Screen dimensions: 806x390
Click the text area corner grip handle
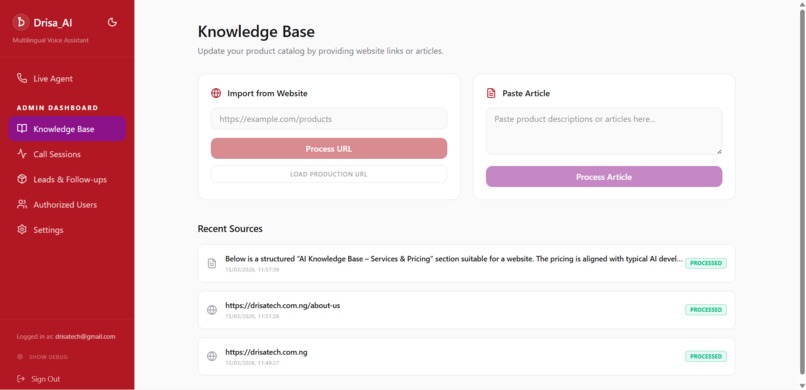click(719, 151)
